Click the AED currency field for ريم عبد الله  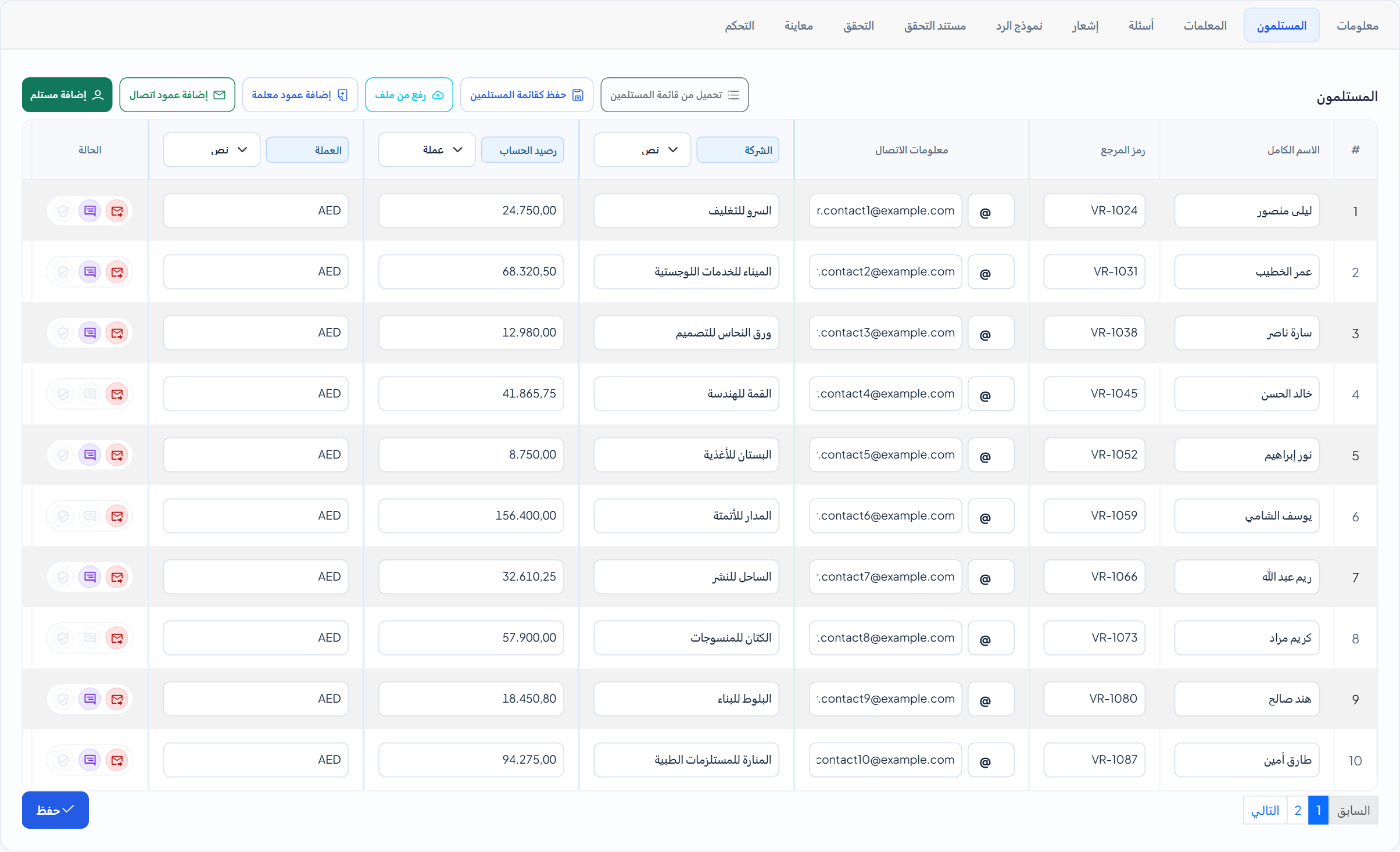pyautogui.click(x=256, y=577)
